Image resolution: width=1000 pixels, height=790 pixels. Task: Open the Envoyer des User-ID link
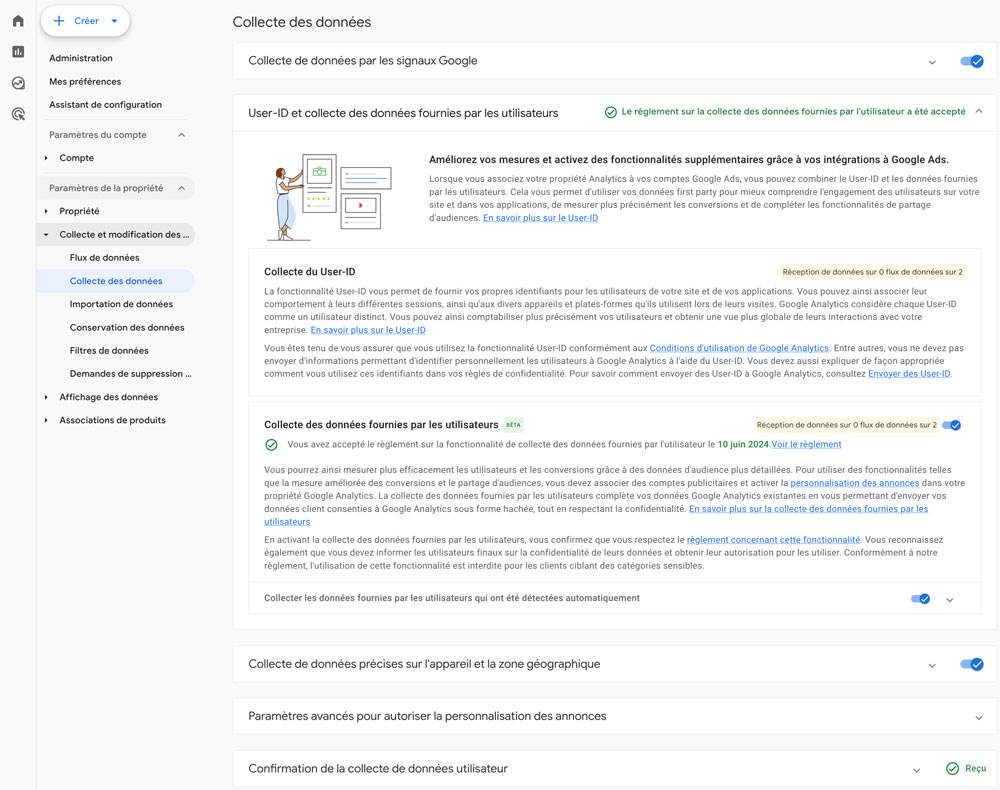tap(909, 374)
